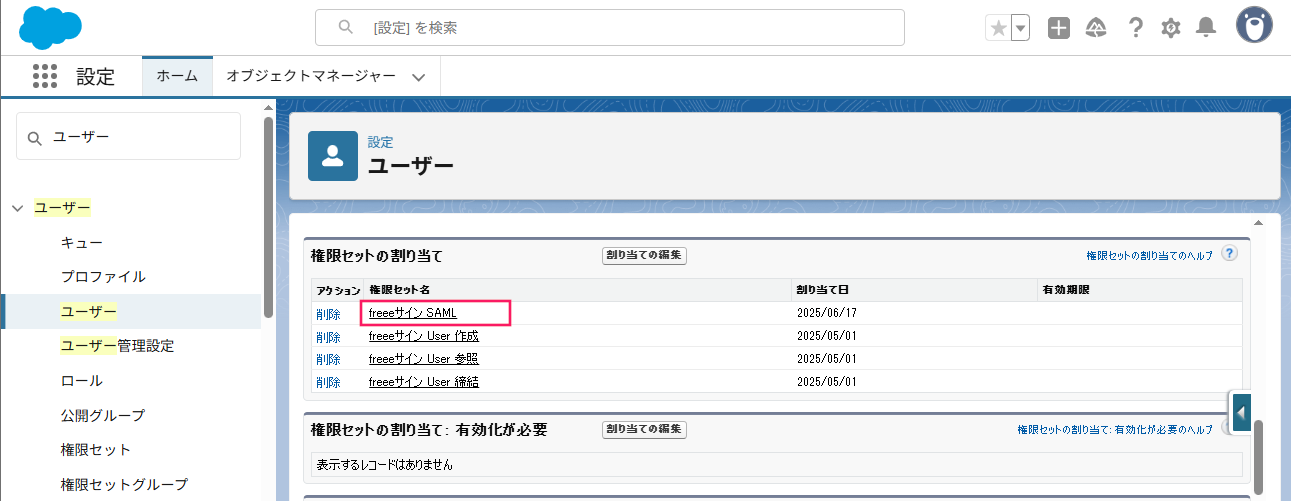Click 表示するレコードはありません text
This screenshot has width=1291, height=501.
(385, 465)
